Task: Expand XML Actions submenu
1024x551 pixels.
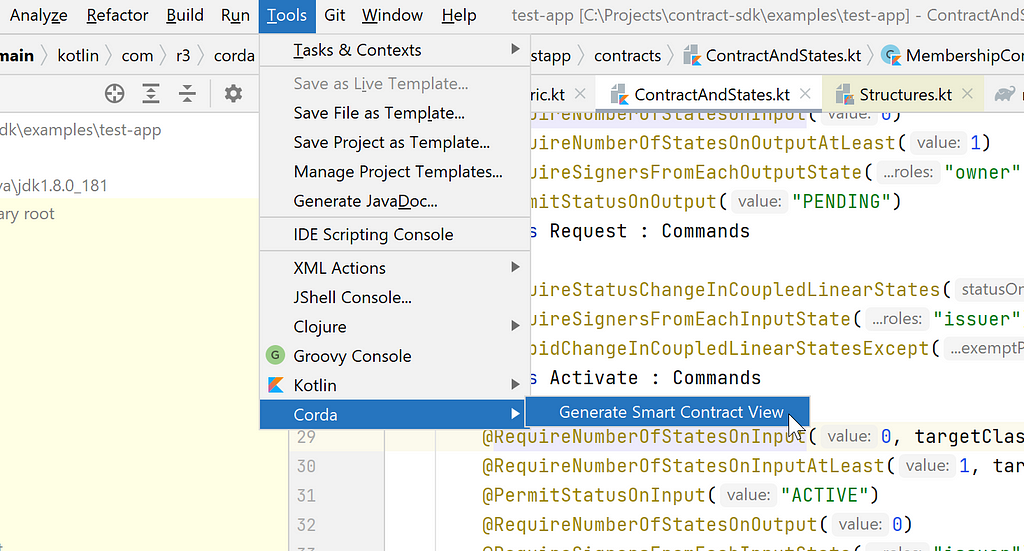Action: (x=394, y=268)
